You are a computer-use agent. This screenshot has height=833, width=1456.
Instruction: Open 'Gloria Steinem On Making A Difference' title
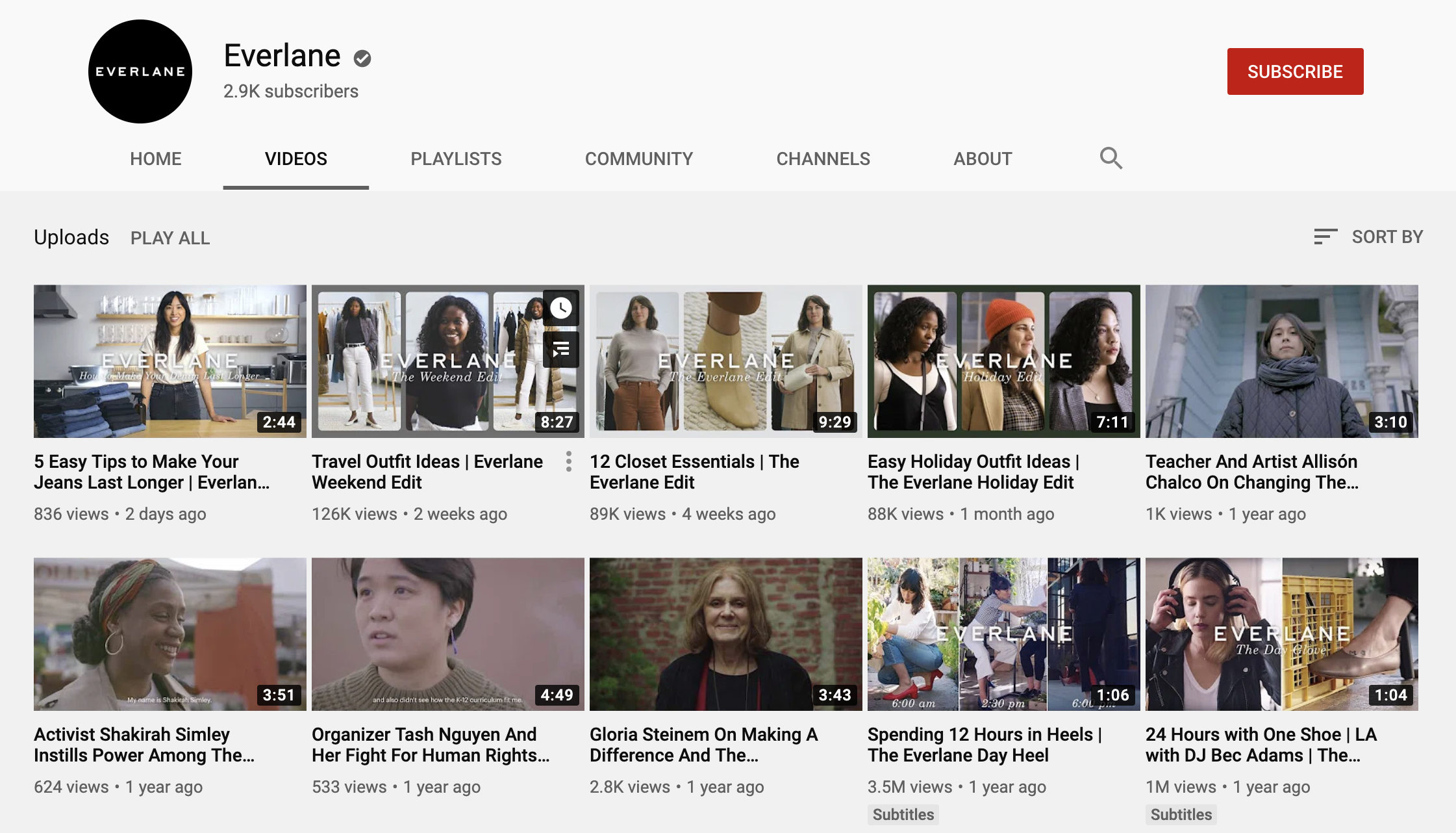[x=704, y=745]
